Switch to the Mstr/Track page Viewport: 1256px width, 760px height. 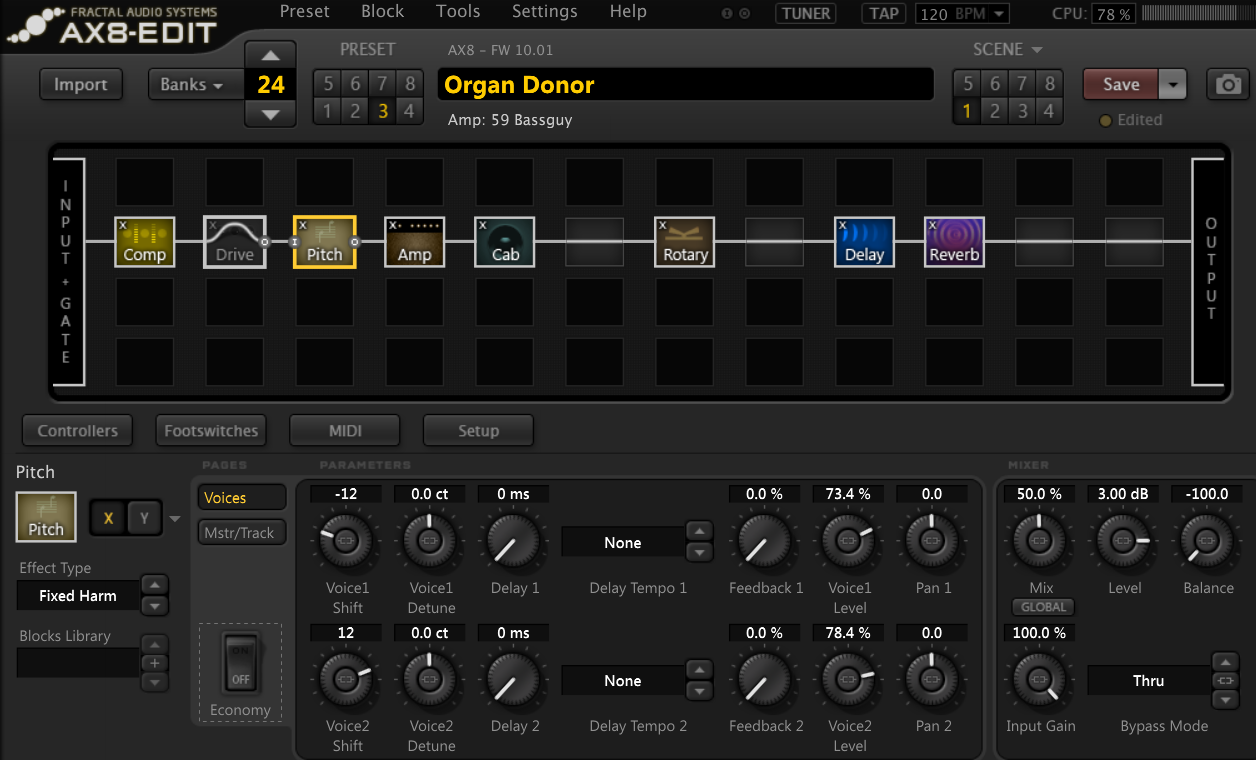[241, 532]
